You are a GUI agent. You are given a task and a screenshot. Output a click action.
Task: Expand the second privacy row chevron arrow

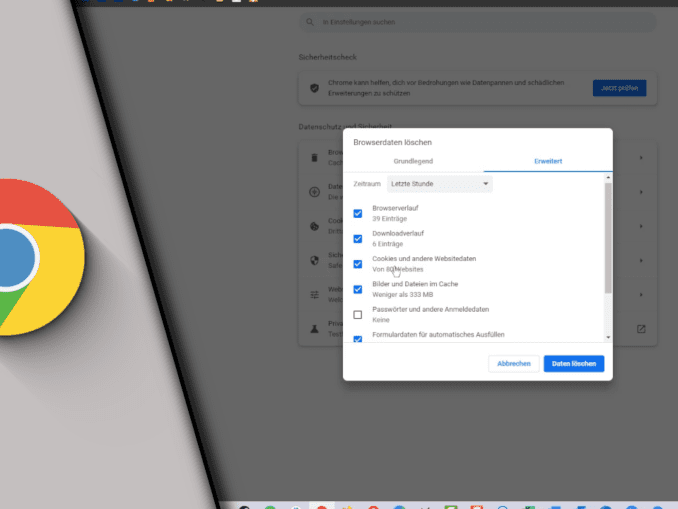point(641,191)
